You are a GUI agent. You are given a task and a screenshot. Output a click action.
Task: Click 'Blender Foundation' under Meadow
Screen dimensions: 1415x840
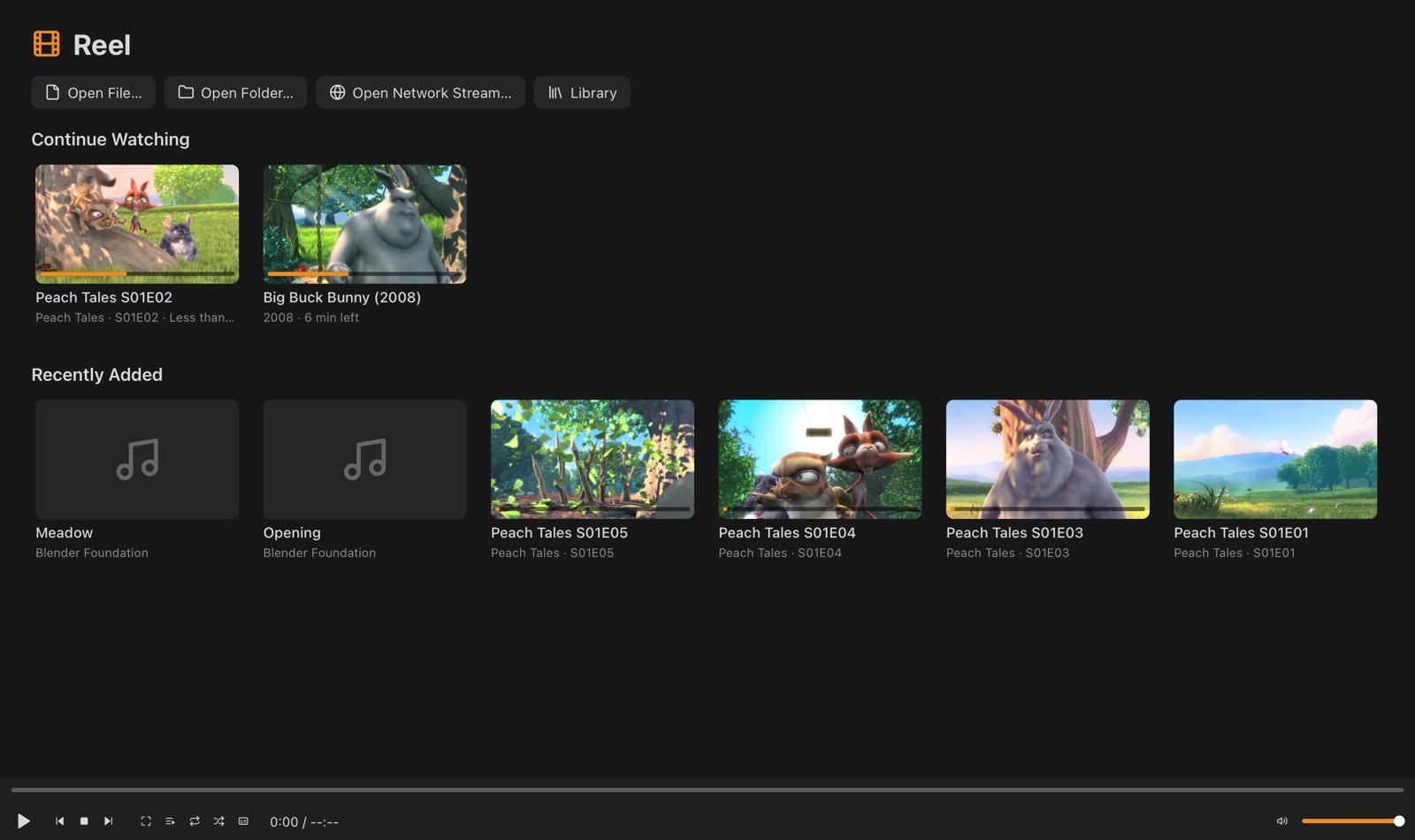[x=92, y=553]
